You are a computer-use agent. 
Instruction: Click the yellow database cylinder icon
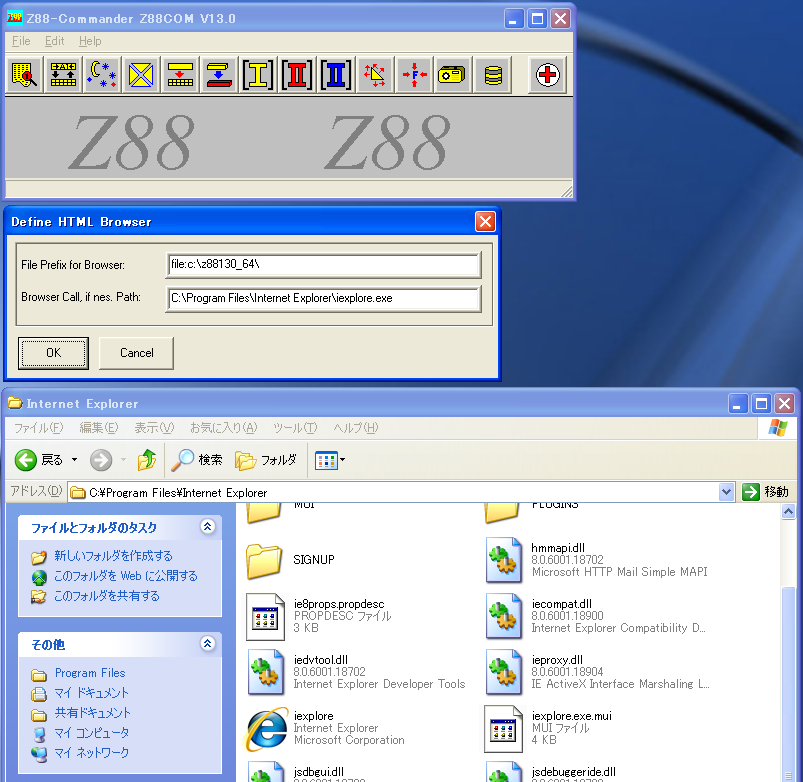493,75
